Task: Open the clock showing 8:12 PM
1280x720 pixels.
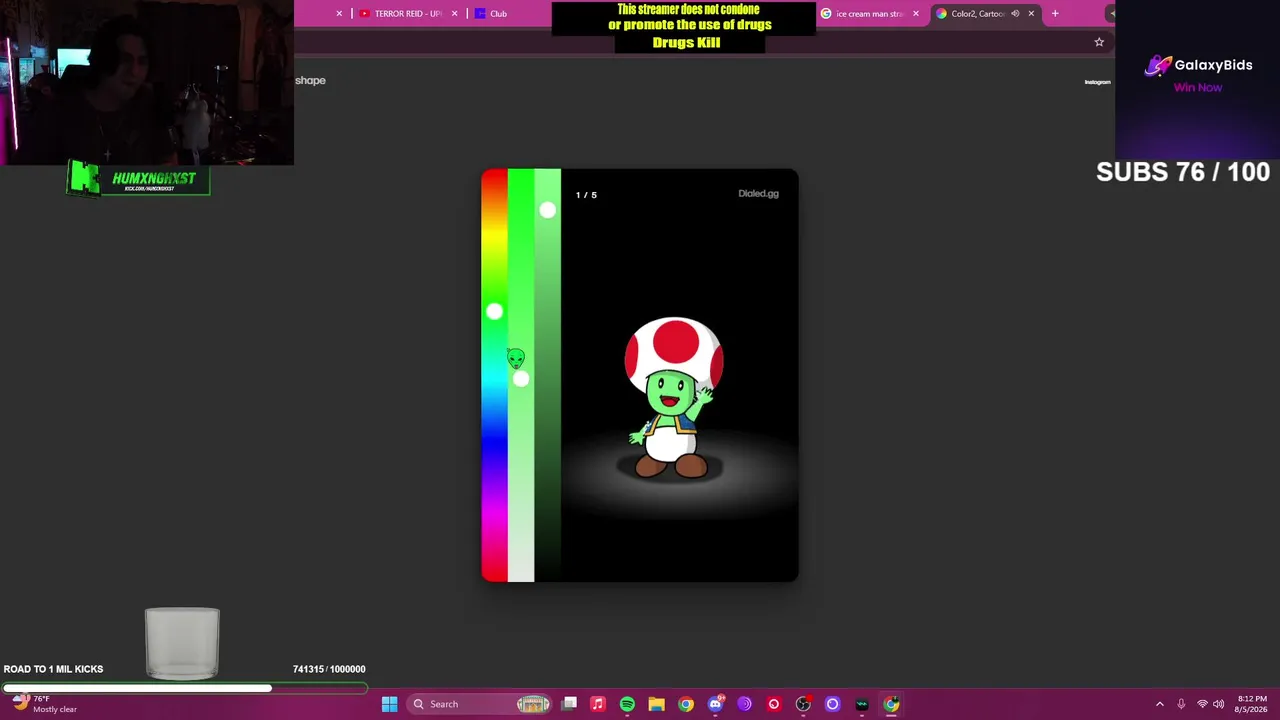Action: pos(1252,704)
